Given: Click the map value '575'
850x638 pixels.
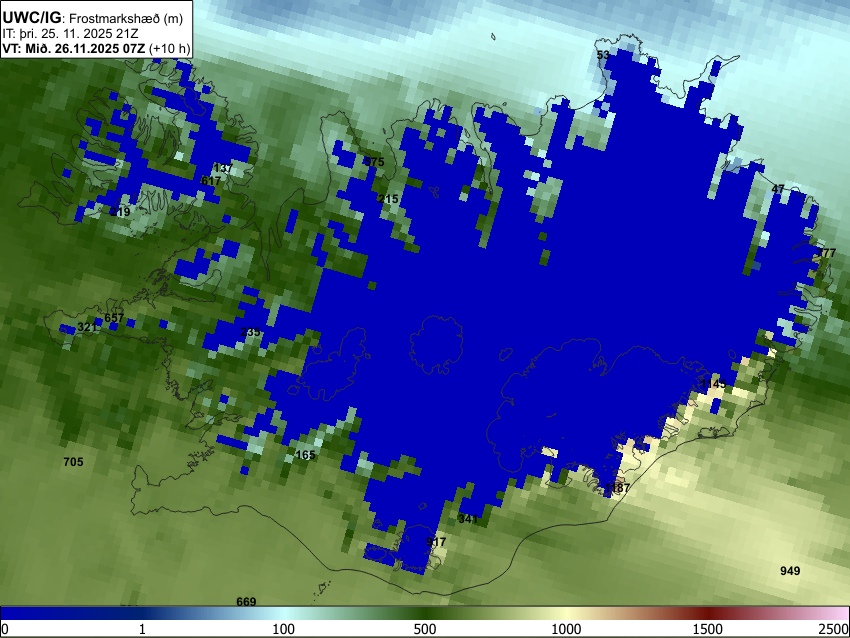Looking at the screenshot, I should pos(374,162).
